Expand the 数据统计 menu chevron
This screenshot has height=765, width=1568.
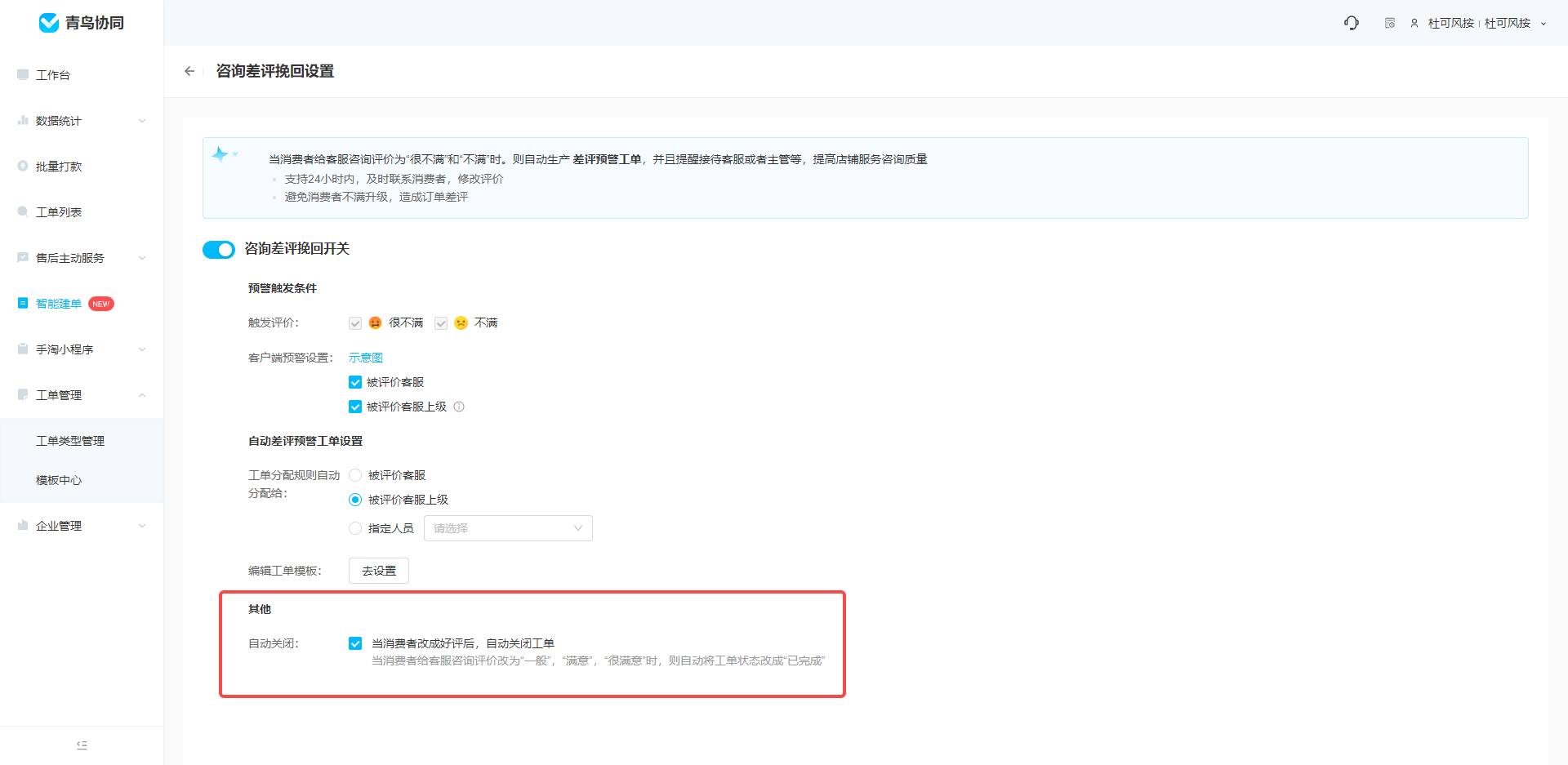[x=142, y=121]
